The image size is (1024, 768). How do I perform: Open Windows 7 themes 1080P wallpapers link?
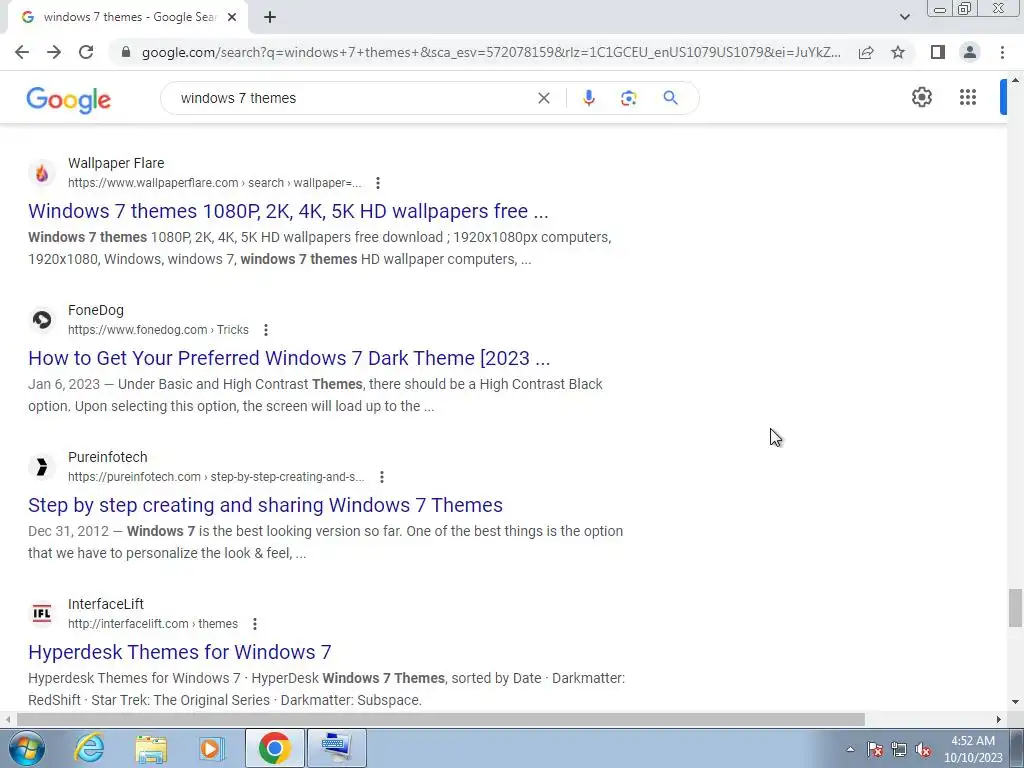(x=288, y=211)
